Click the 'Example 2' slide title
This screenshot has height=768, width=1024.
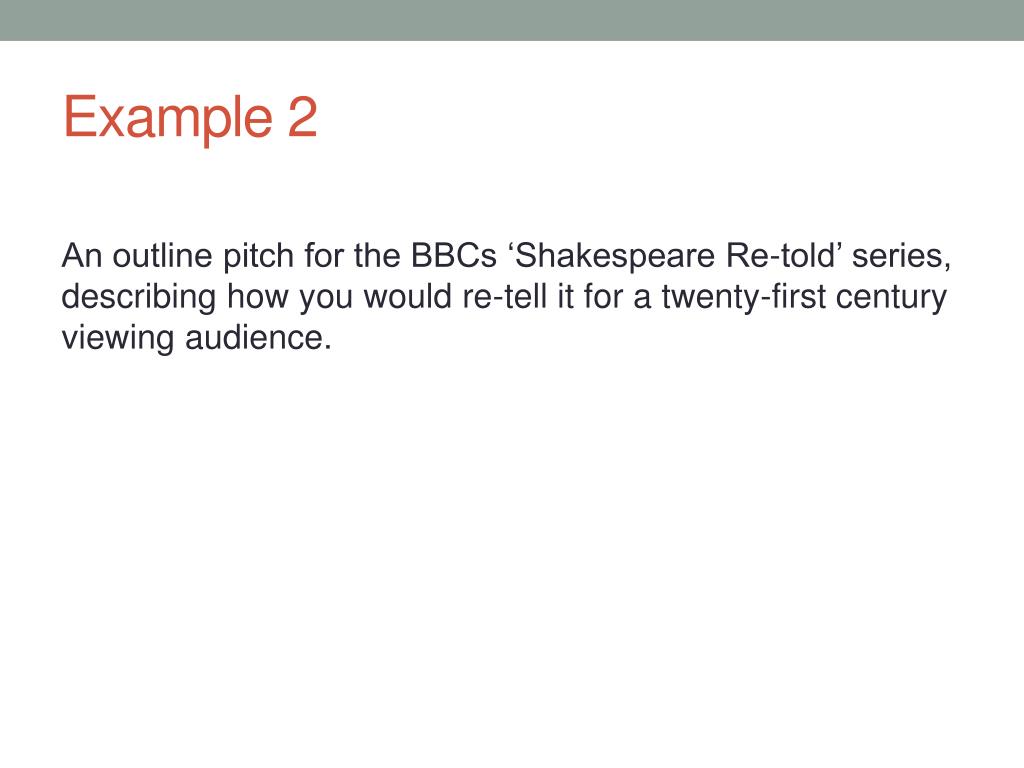pyautogui.click(x=190, y=118)
